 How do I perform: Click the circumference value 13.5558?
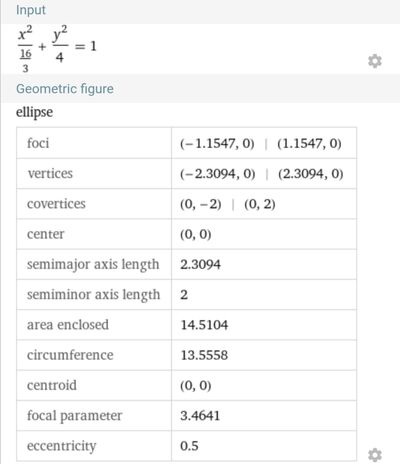(204, 355)
